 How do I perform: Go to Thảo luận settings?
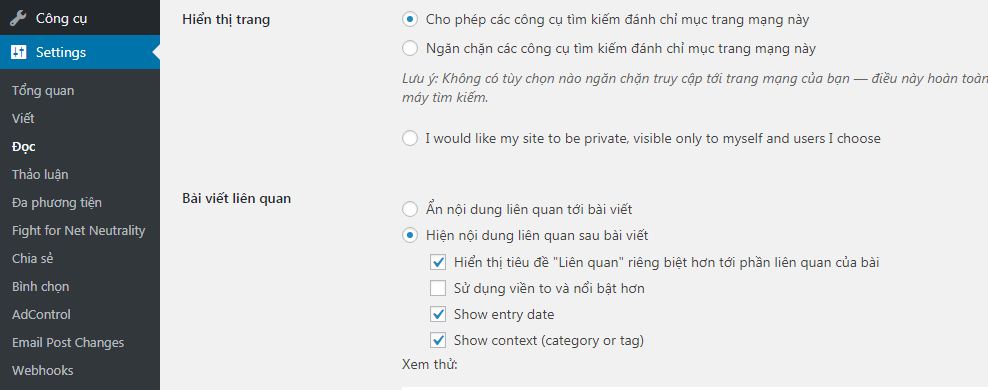[x=40, y=175]
